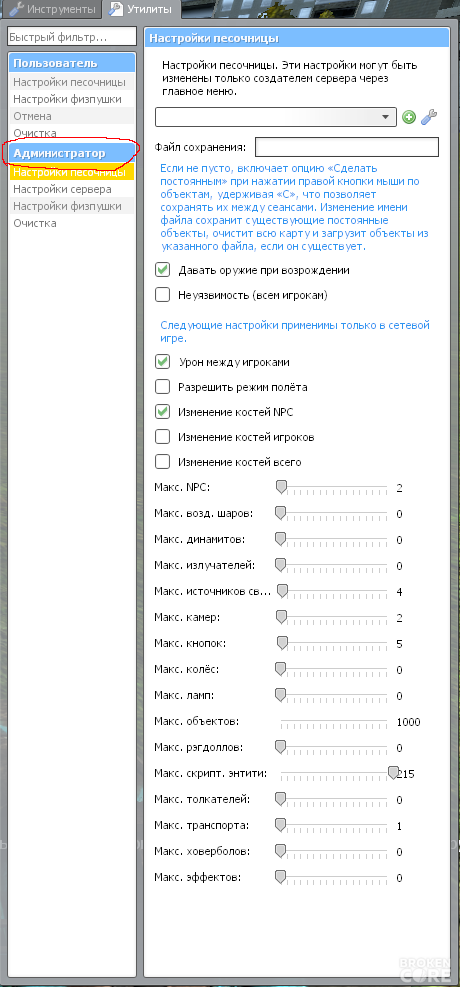Click the Макс. излучателей slider
Viewport: 460px width, 987px height.
click(334, 565)
